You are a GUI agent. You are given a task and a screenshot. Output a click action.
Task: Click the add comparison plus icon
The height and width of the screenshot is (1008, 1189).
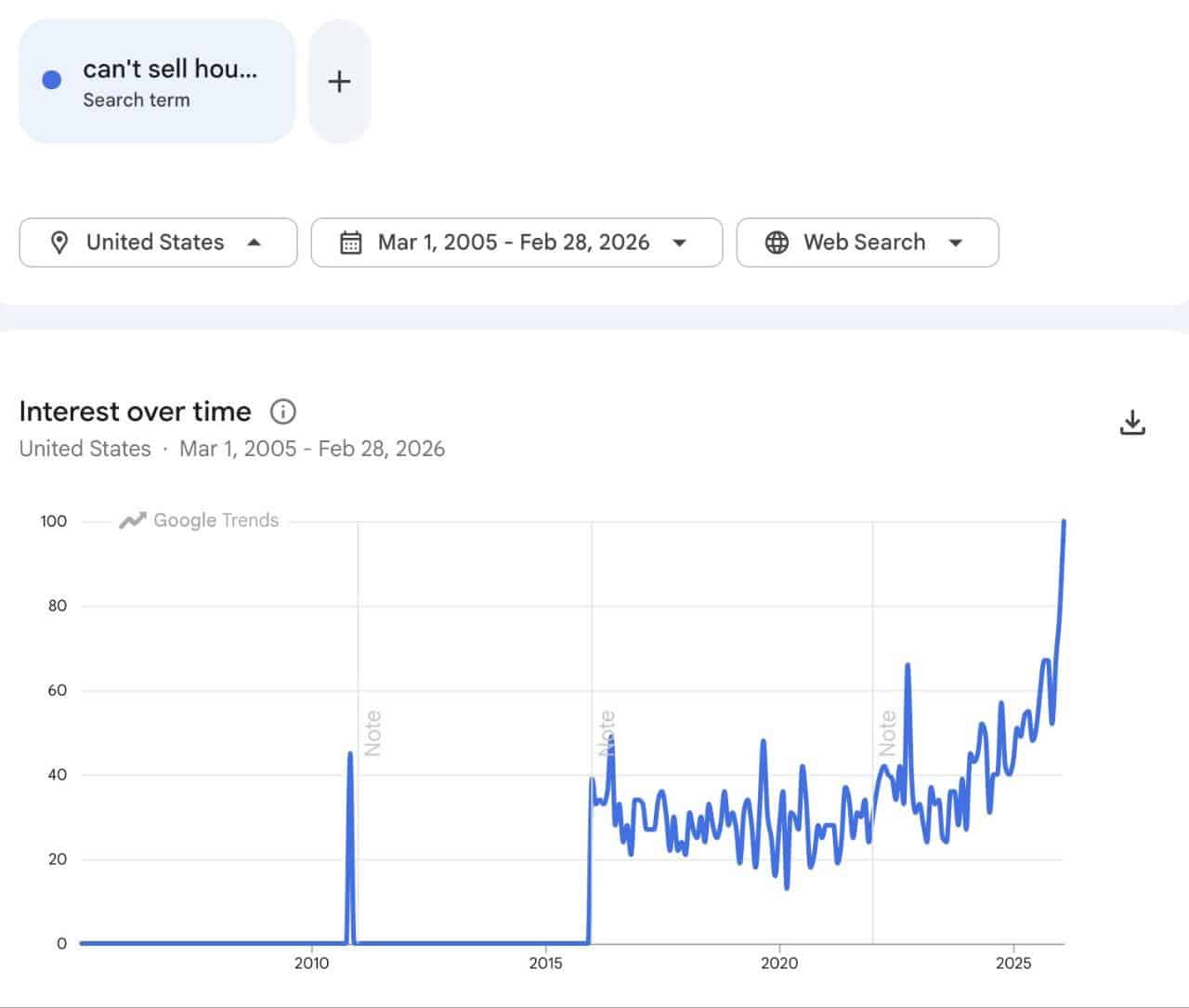tap(339, 81)
